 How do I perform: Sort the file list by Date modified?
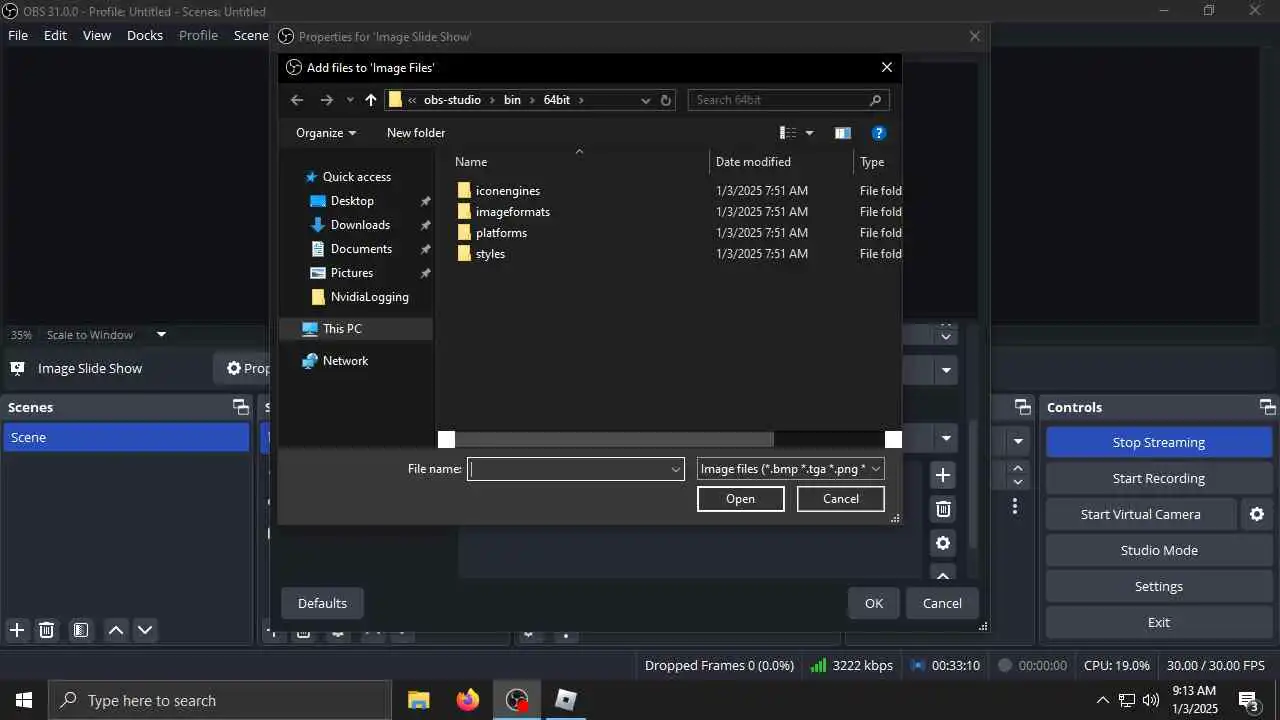click(x=782, y=162)
